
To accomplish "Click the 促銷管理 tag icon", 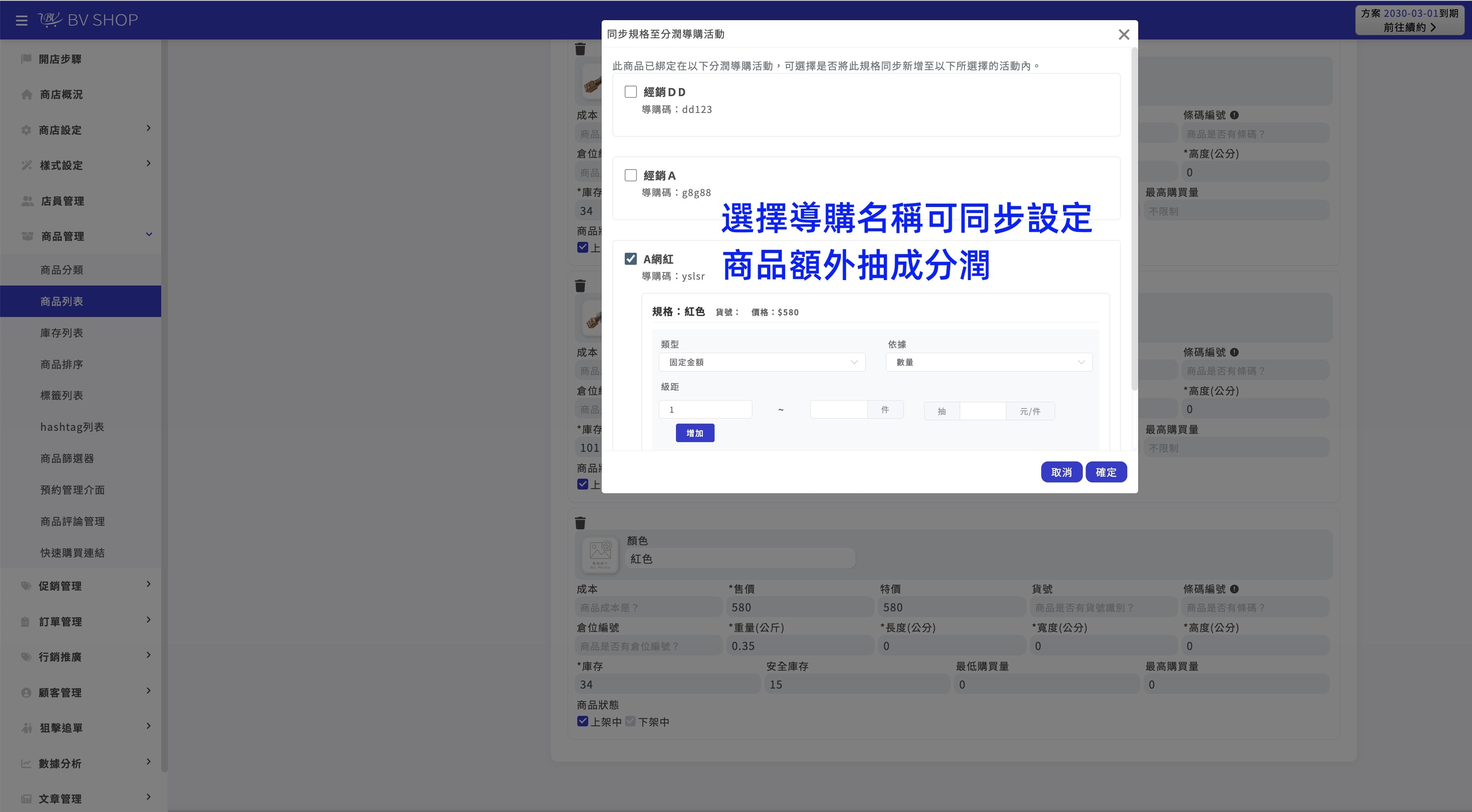I will [26, 586].
